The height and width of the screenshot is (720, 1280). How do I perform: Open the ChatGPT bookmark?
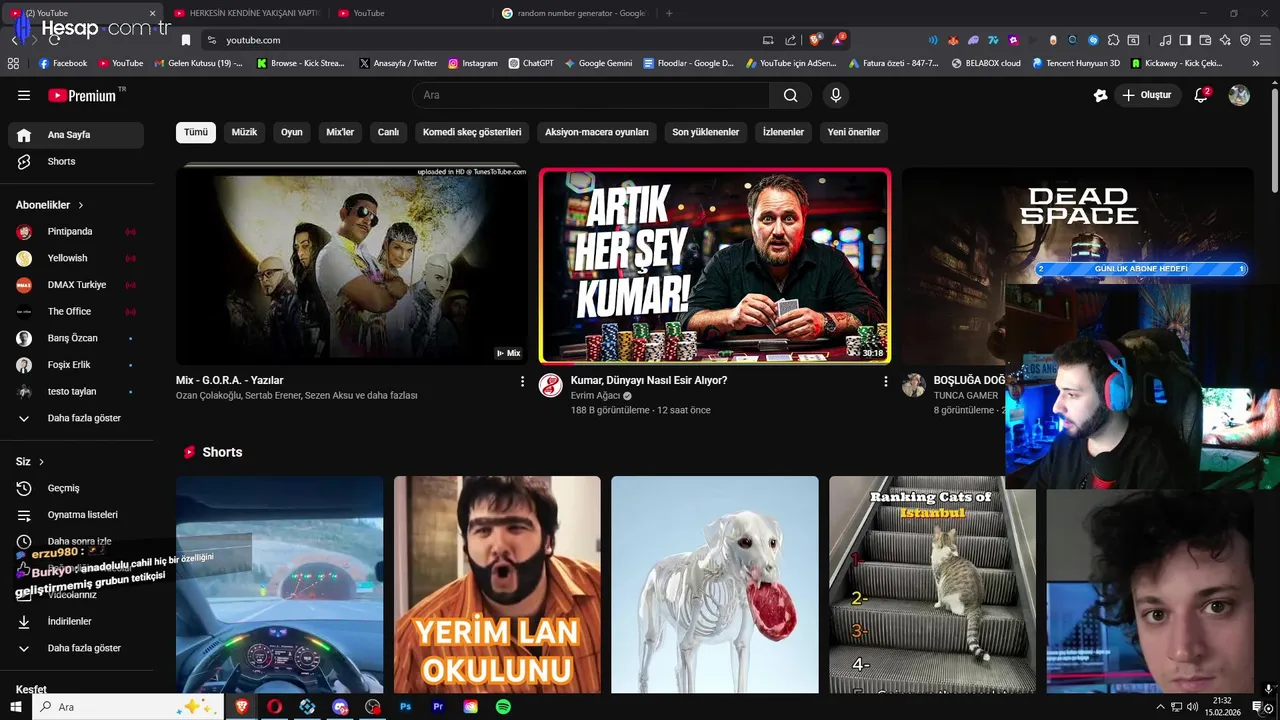(x=530, y=63)
